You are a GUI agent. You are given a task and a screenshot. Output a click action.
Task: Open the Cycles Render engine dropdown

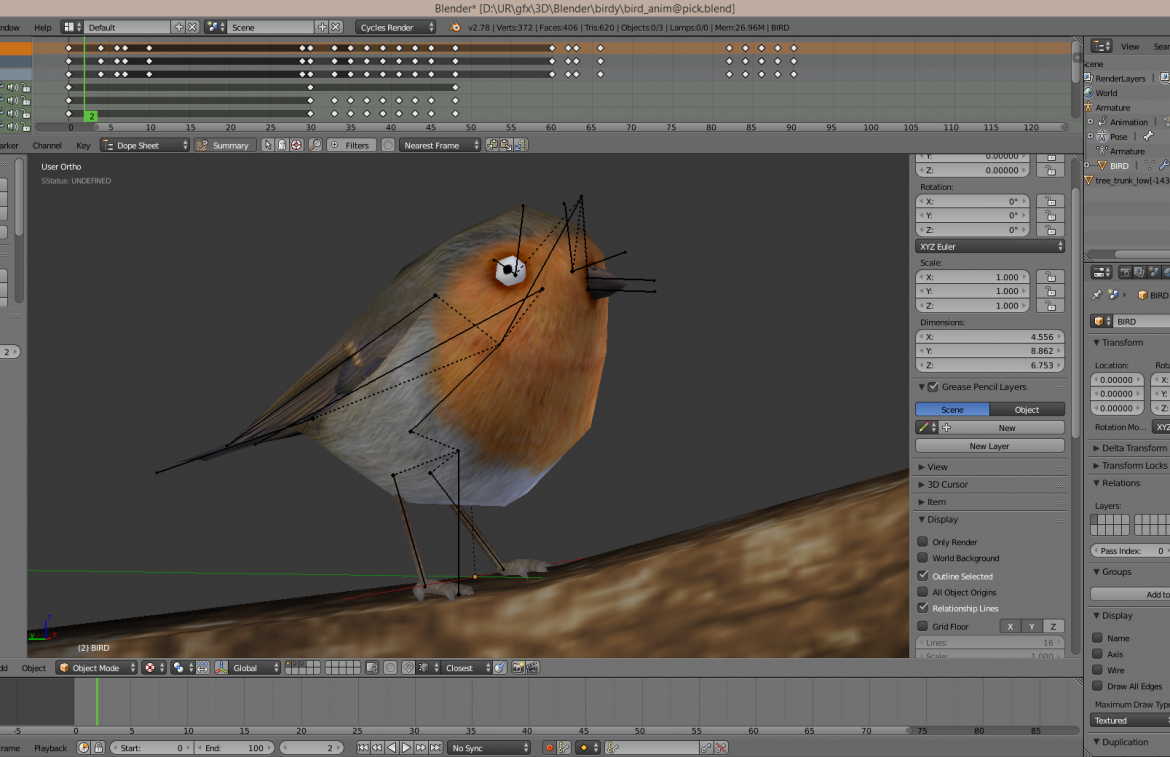click(x=395, y=27)
